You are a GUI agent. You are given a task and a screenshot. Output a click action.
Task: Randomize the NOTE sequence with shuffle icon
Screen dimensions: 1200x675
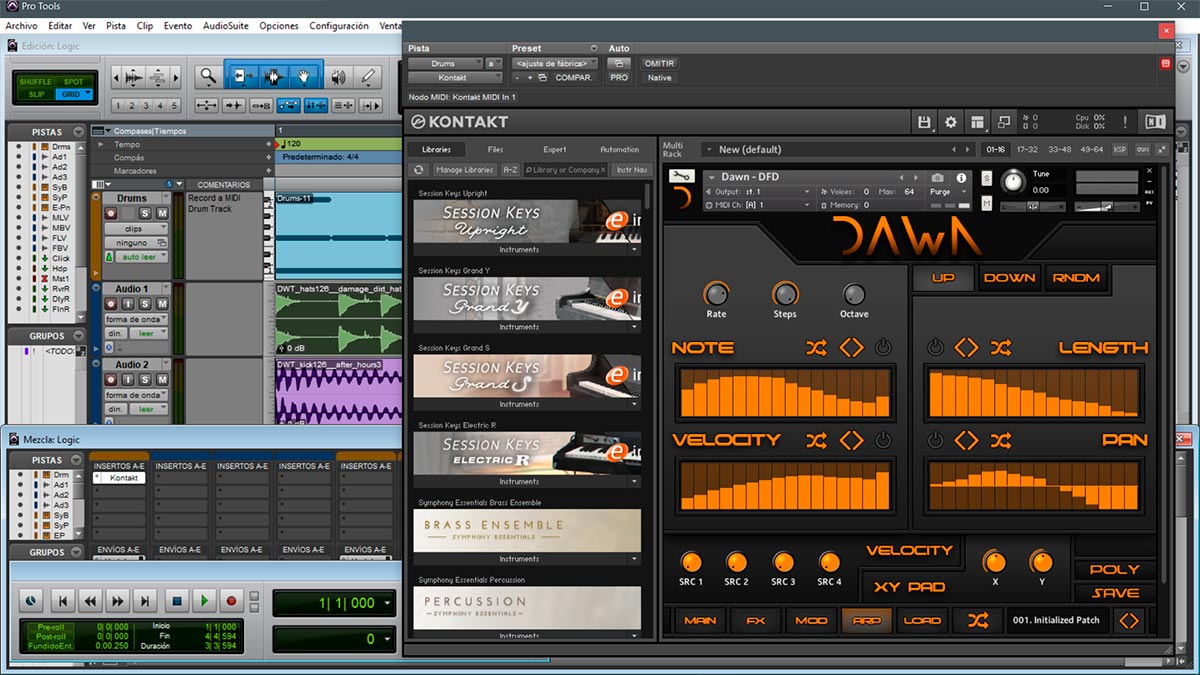(817, 348)
